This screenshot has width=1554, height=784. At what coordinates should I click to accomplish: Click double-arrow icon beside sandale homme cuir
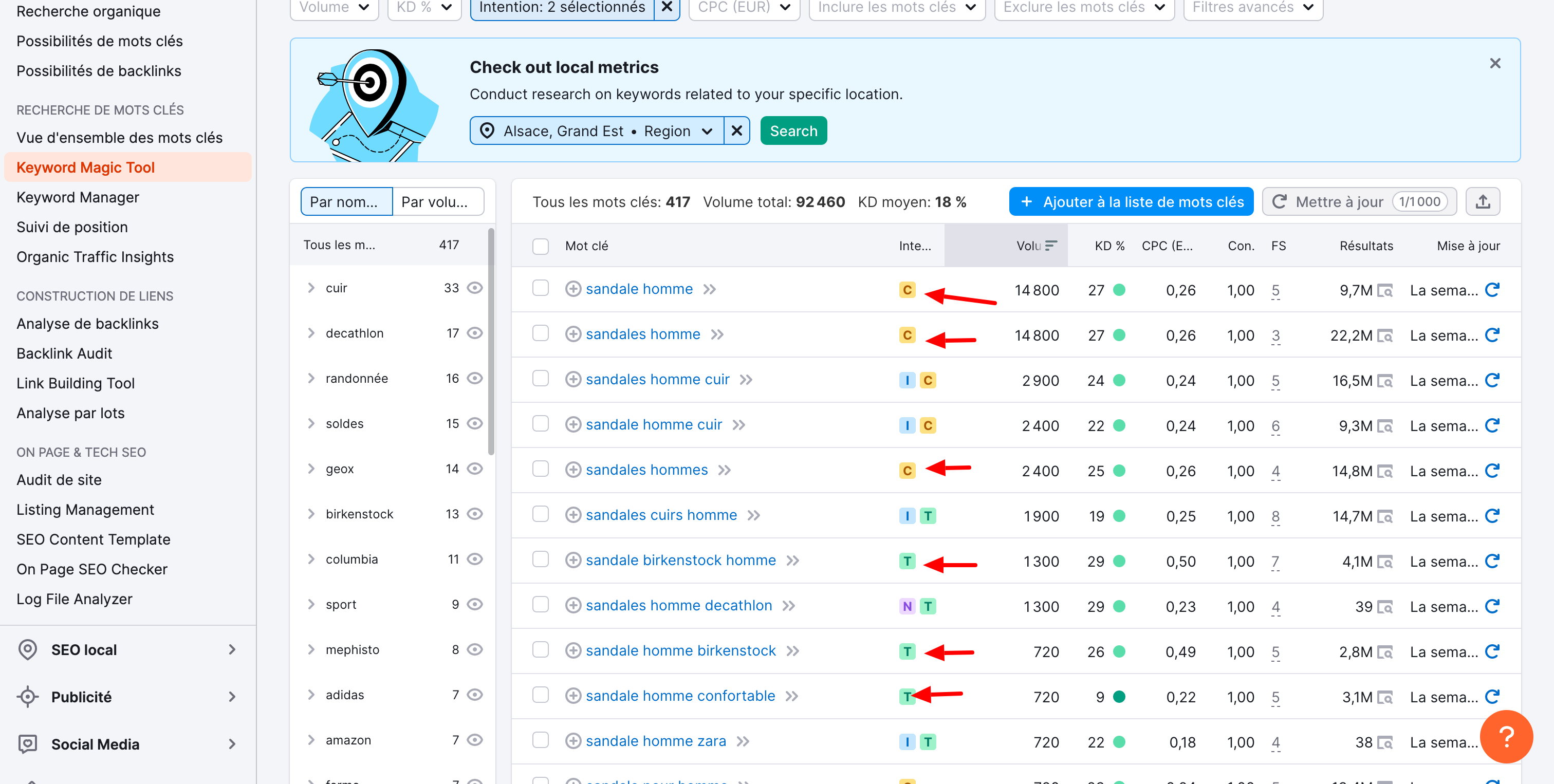pyautogui.click(x=738, y=424)
